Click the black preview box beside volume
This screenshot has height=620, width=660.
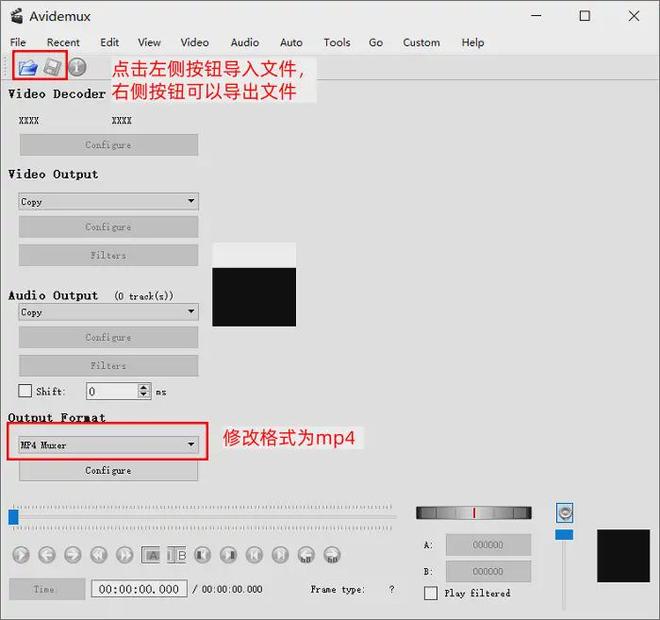pos(623,556)
